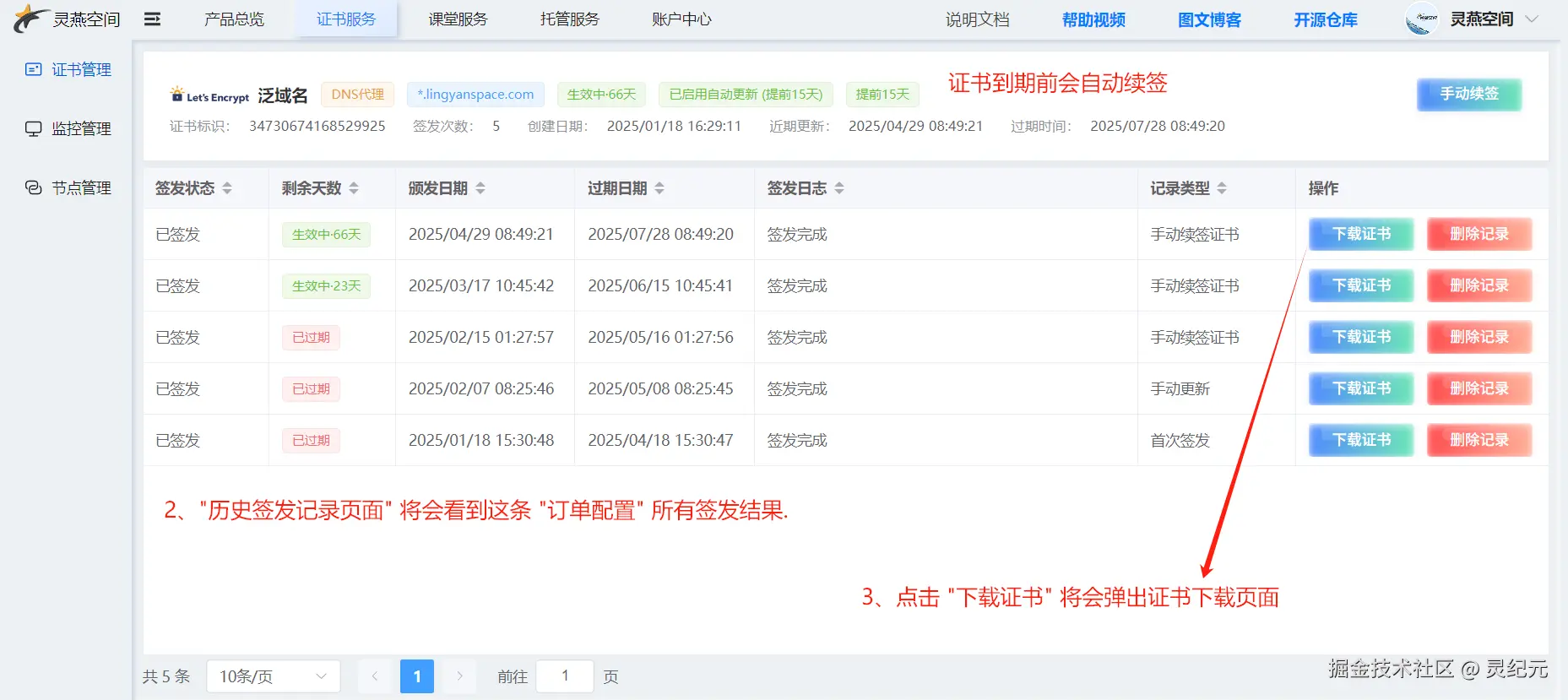Screen dimensions: 1568x700
Task: Download certificate expiring 2025/06/15
Action: 1361,285
